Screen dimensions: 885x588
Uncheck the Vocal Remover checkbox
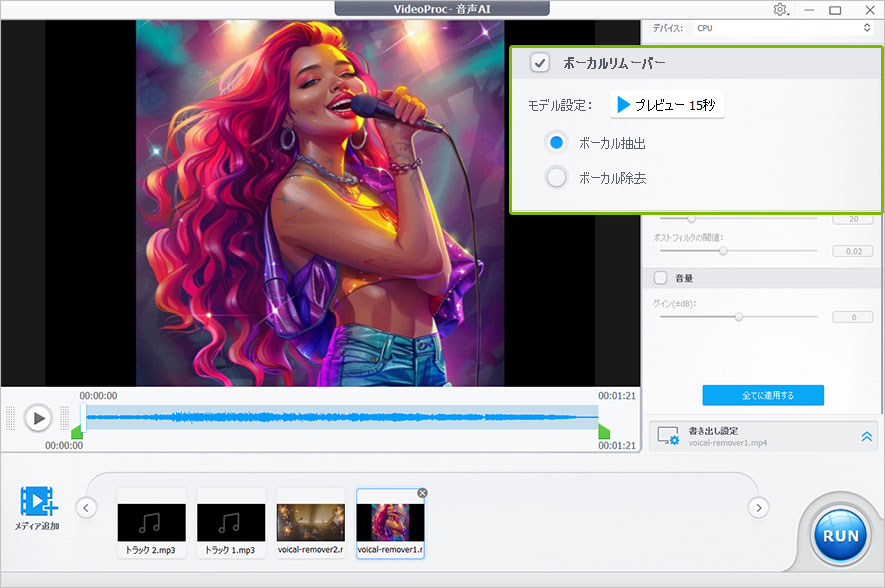[x=540, y=63]
